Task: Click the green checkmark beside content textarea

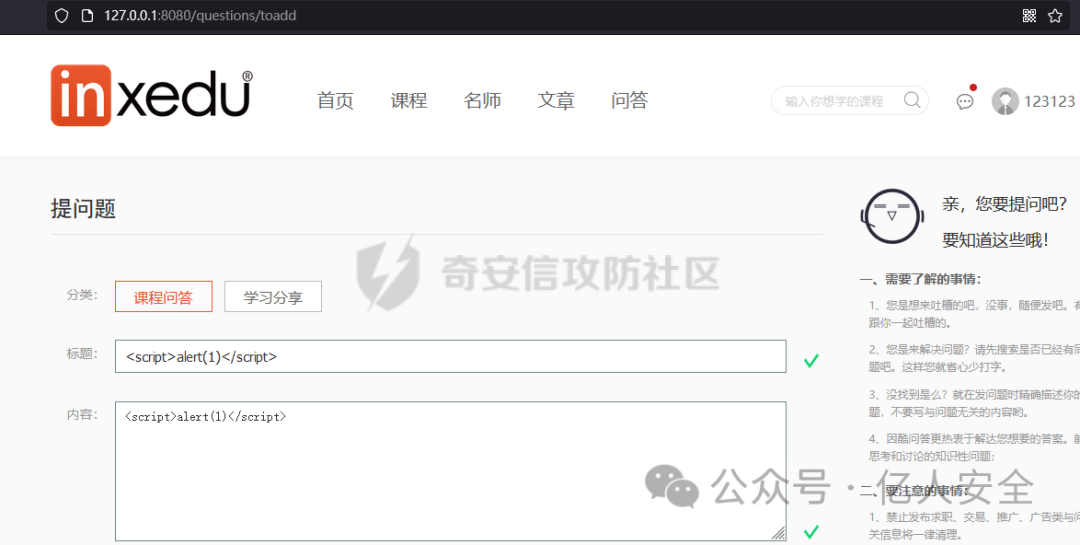Action: coord(811,531)
